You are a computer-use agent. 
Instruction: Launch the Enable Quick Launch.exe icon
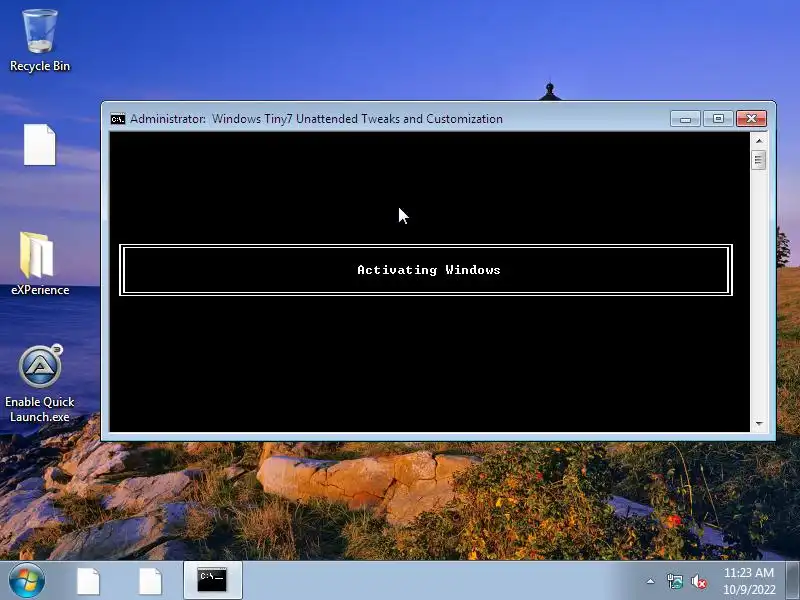[x=39, y=384]
